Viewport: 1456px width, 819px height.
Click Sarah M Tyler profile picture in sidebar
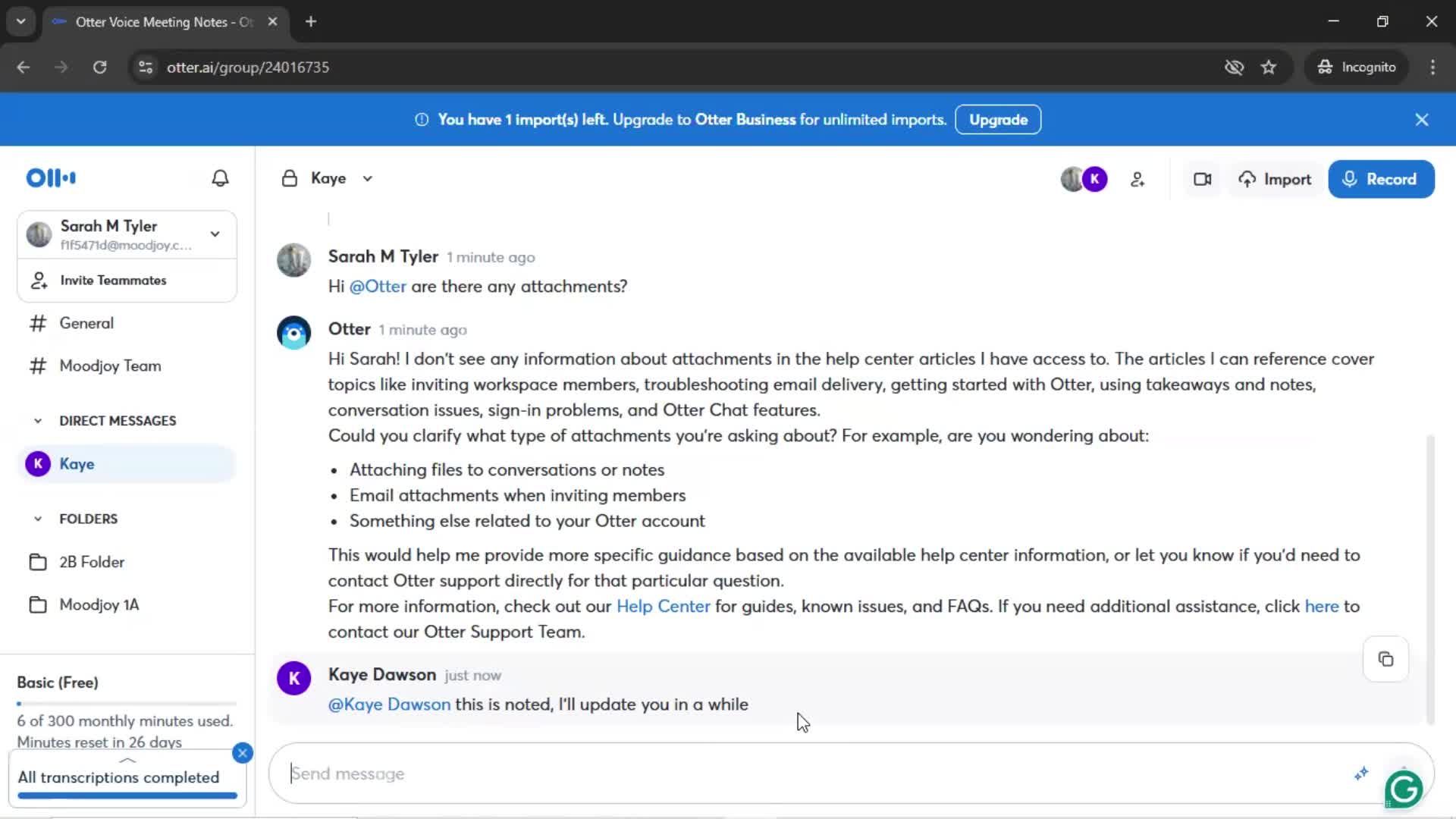(x=39, y=234)
